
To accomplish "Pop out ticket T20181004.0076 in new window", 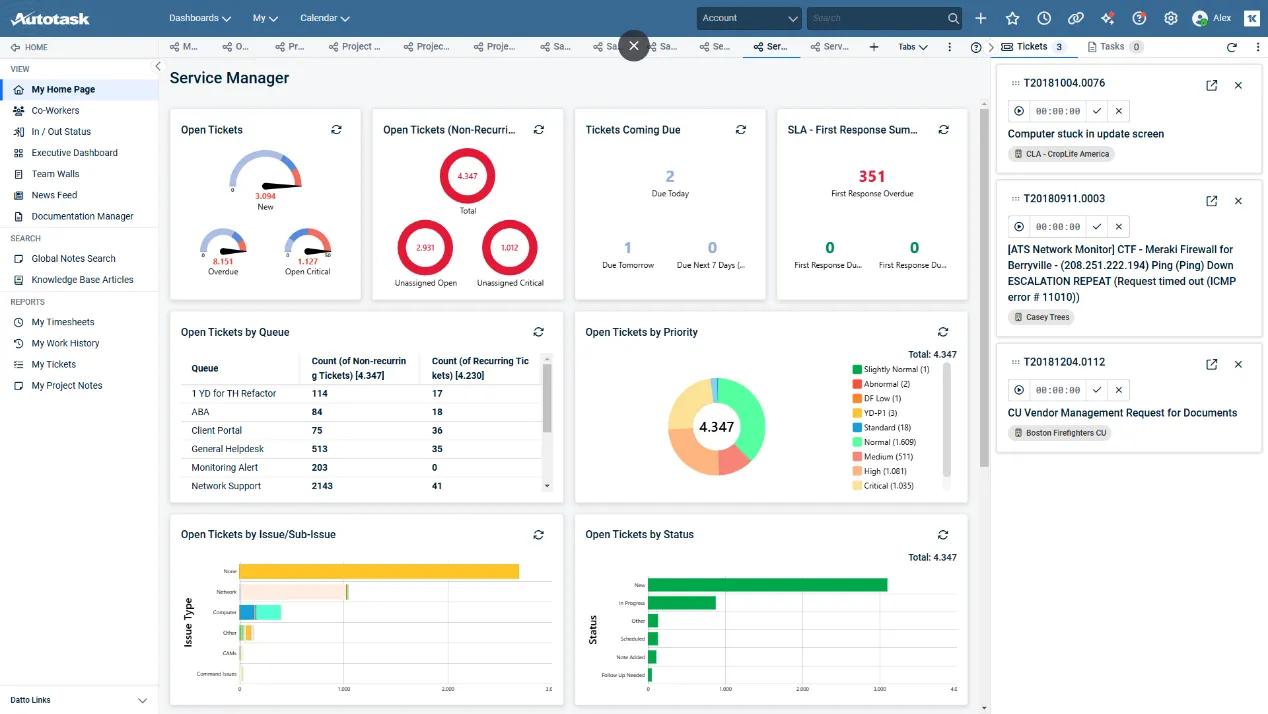I will click(1212, 85).
